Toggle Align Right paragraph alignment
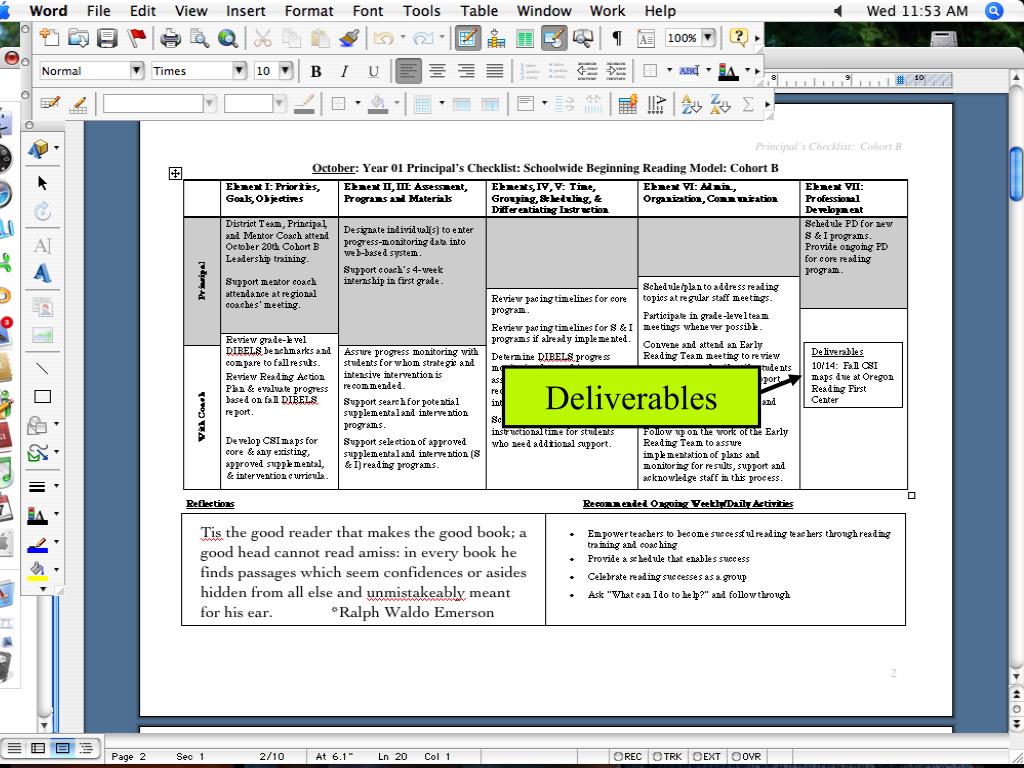 click(x=466, y=71)
